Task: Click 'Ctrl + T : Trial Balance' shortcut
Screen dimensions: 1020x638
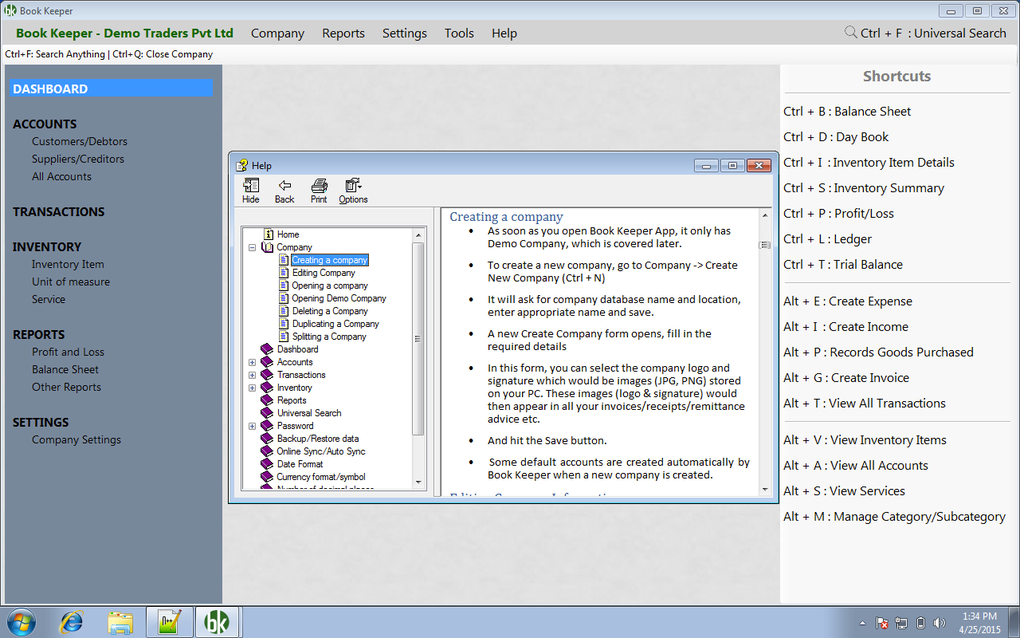Action: [x=843, y=265]
